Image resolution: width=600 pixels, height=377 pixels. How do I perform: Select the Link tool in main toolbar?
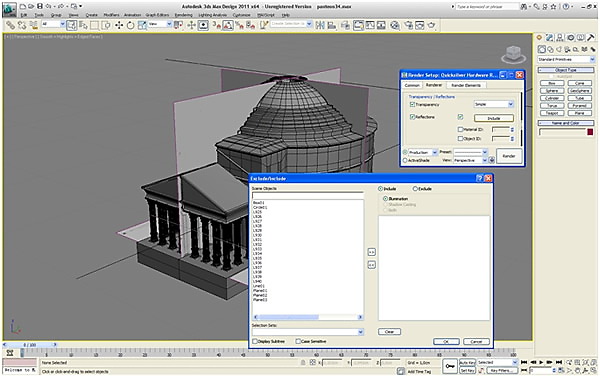10,26
